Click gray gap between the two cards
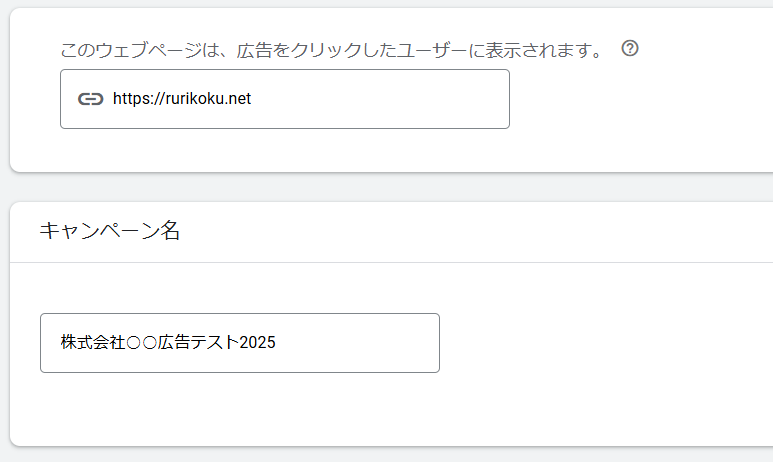The height and width of the screenshot is (462, 773). [x=391, y=187]
